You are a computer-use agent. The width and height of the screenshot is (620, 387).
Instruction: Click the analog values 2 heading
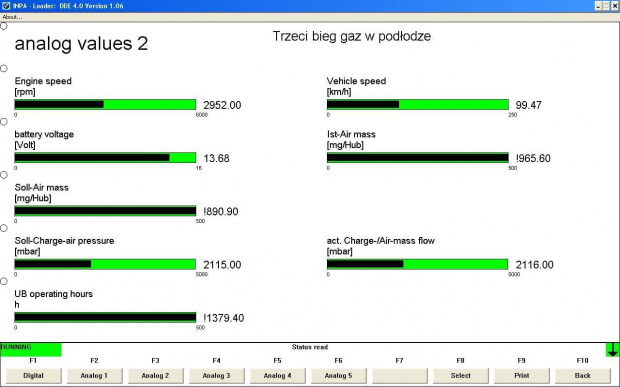(81, 43)
